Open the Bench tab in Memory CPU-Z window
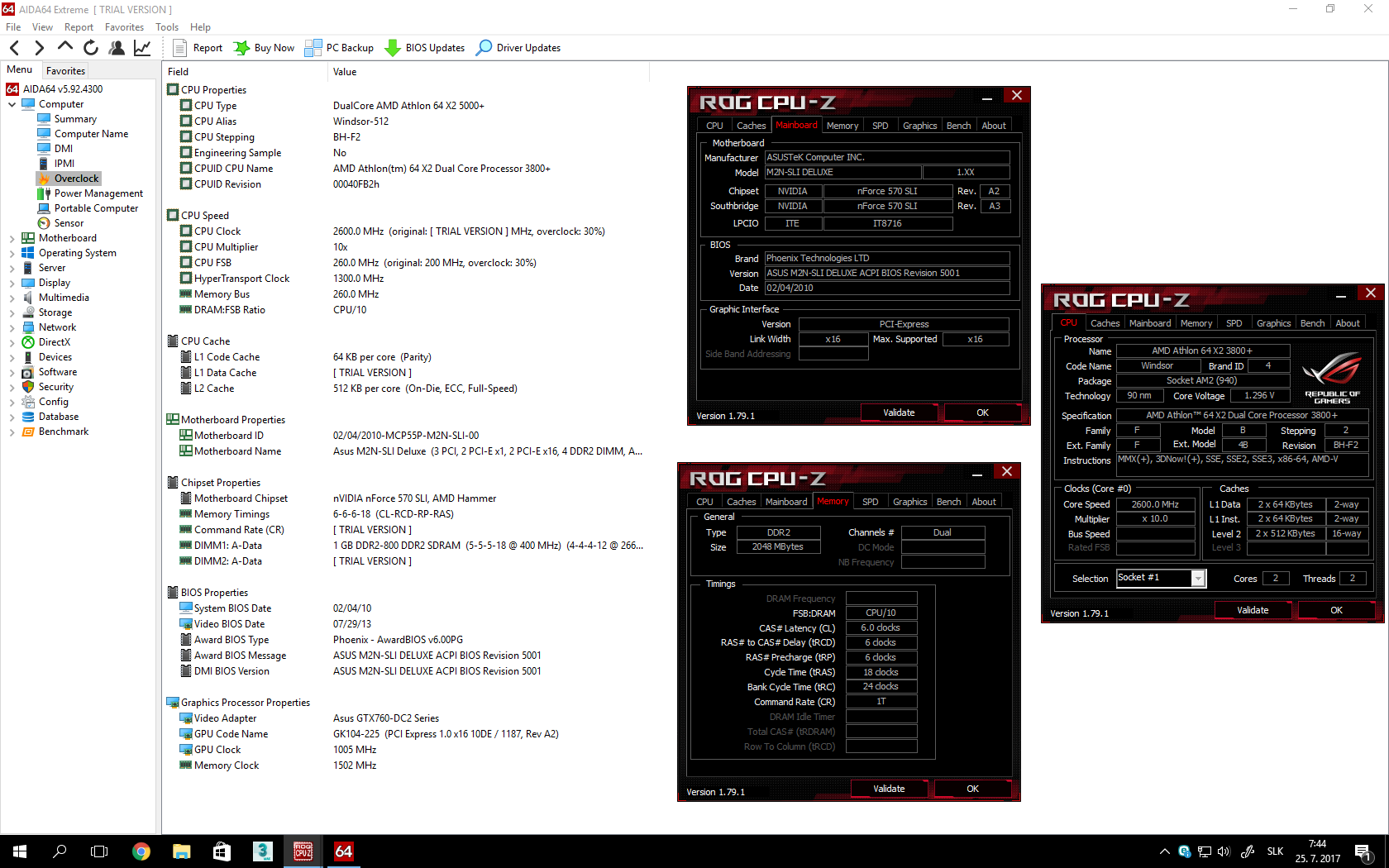The width and height of the screenshot is (1389, 868). click(948, 502)
